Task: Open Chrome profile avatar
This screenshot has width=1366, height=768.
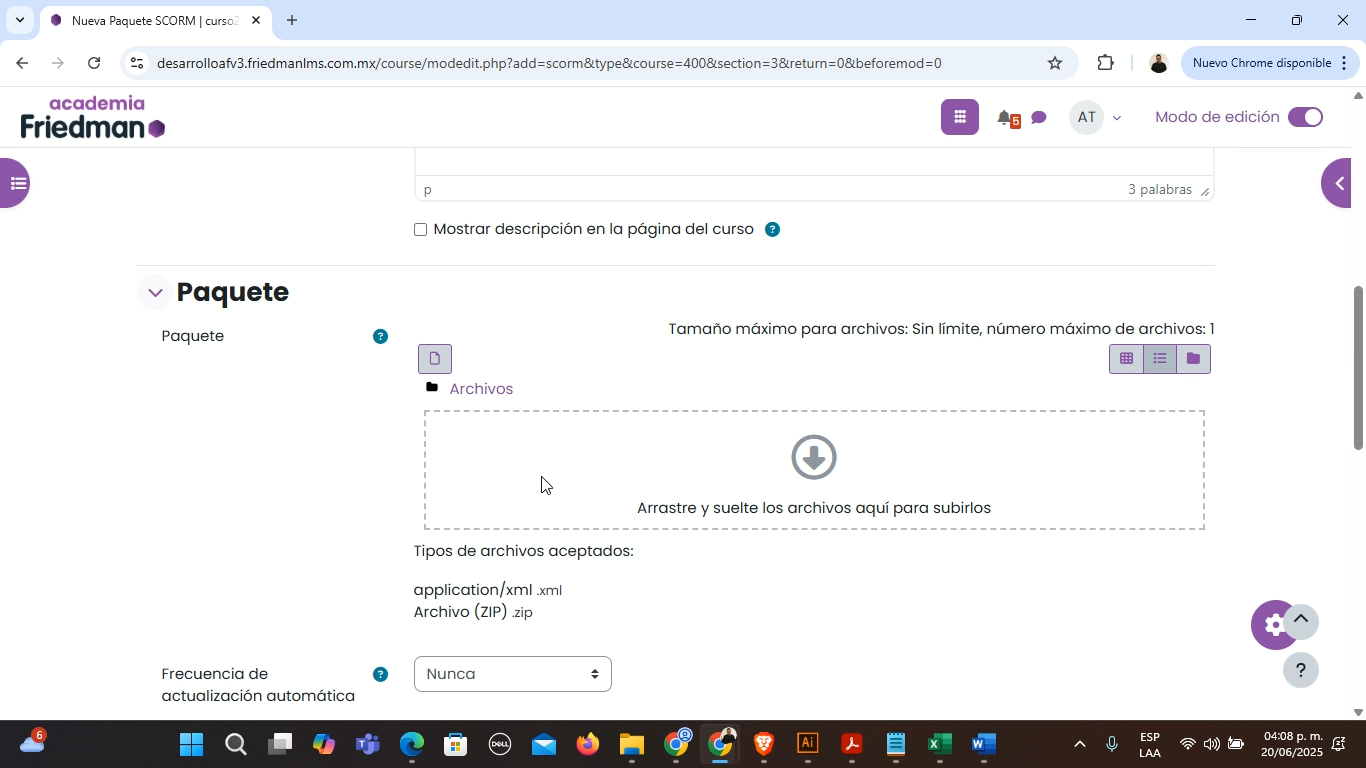Action: (x=1158, y=63)
